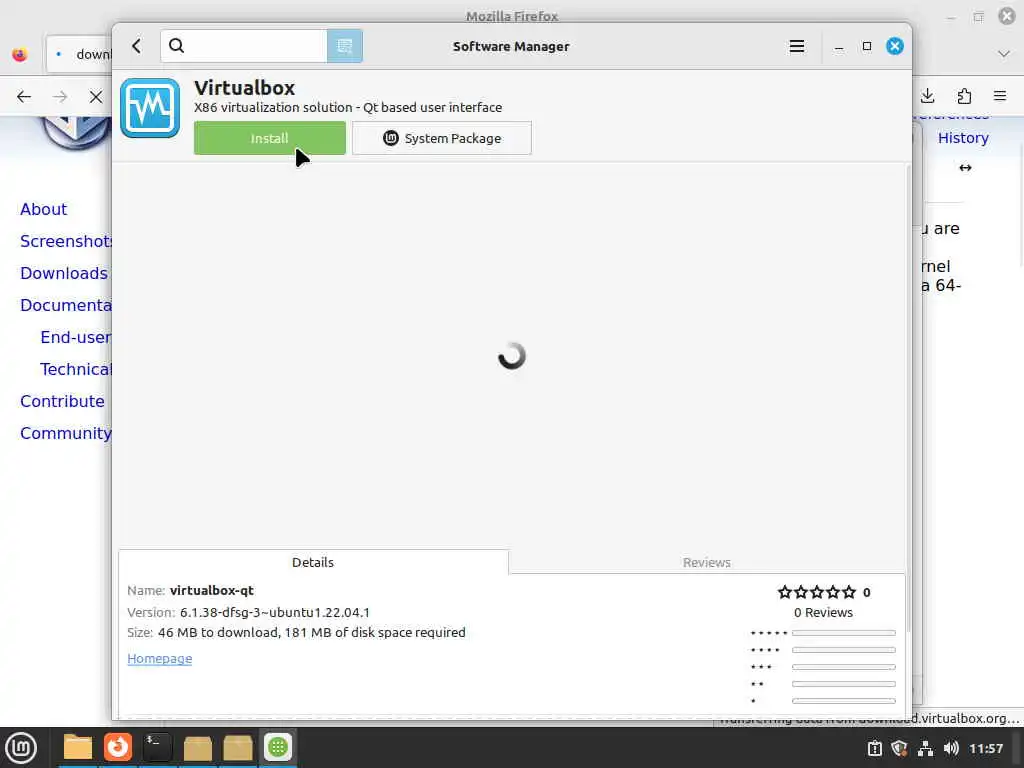The height and width of the screenshot is (768, 1024).
Task: Open Firefox downloads panel
Action: [x=928, y=97]
